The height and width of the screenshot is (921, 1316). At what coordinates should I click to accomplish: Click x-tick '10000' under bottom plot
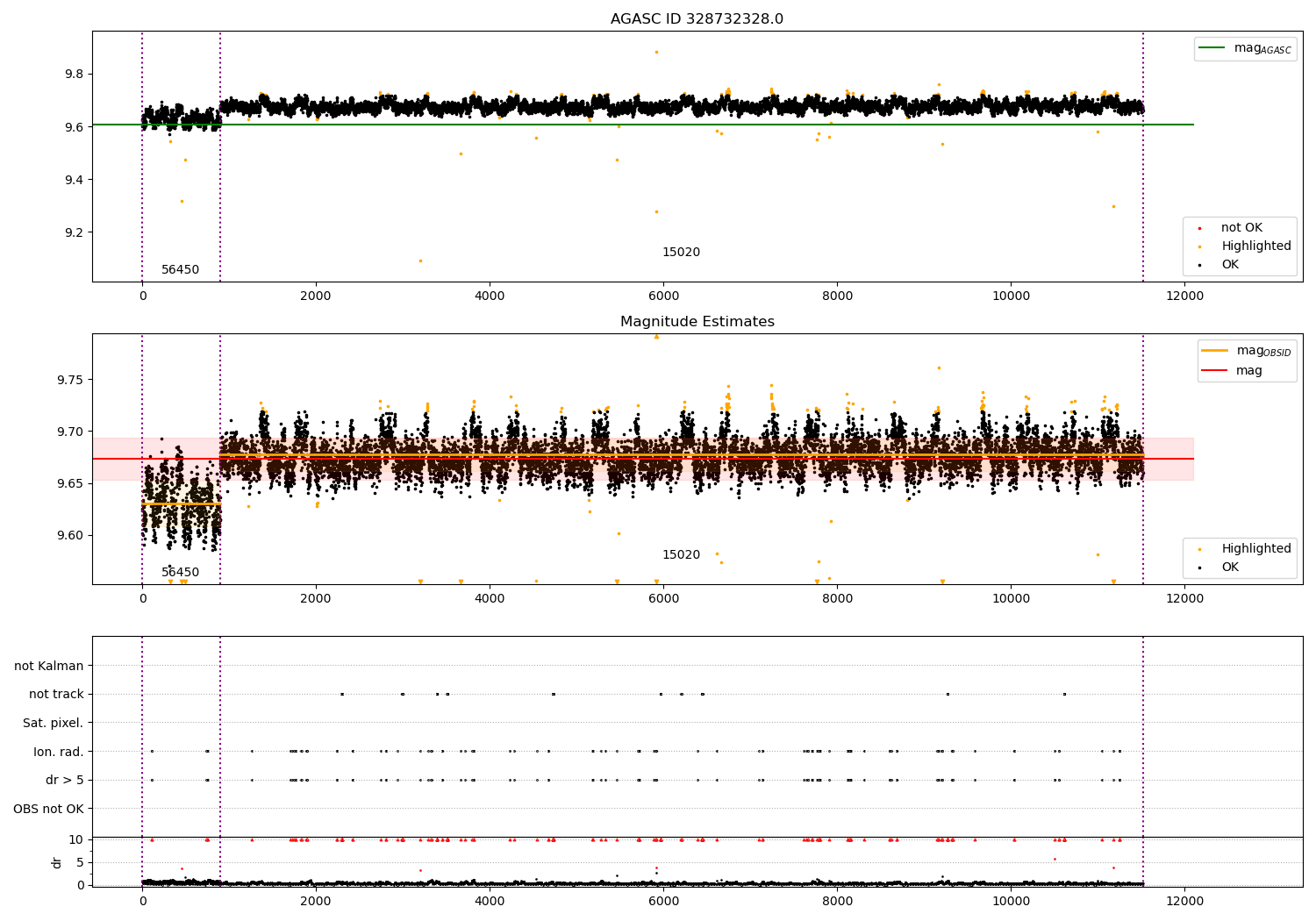click(1011, 902)
